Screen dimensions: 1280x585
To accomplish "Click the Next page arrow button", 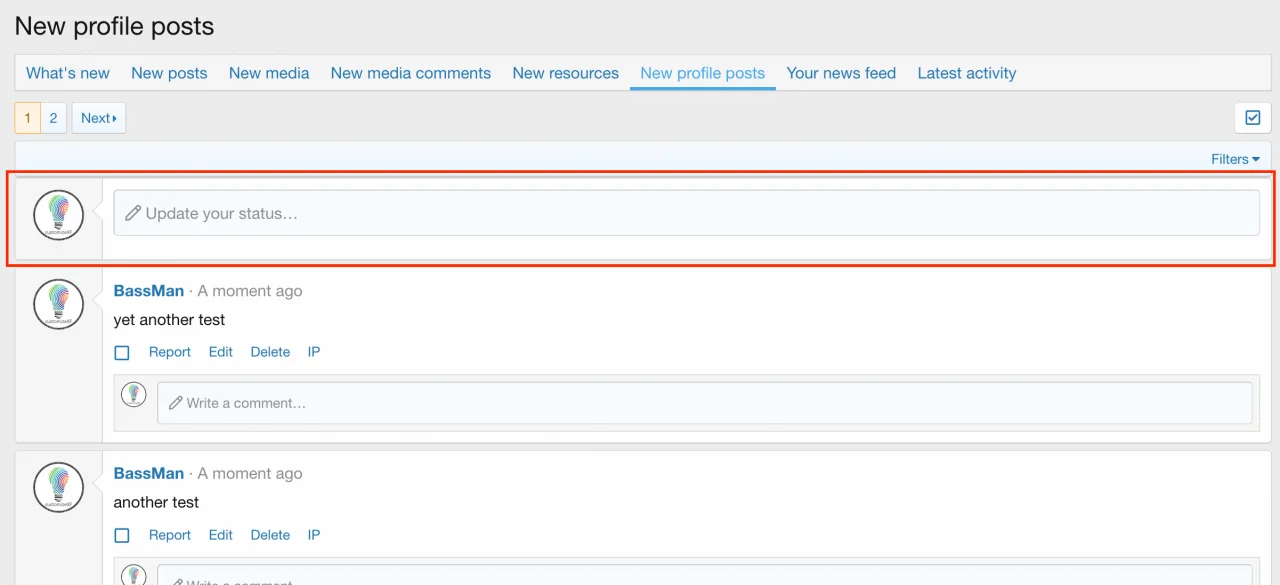I will [98, 117].
